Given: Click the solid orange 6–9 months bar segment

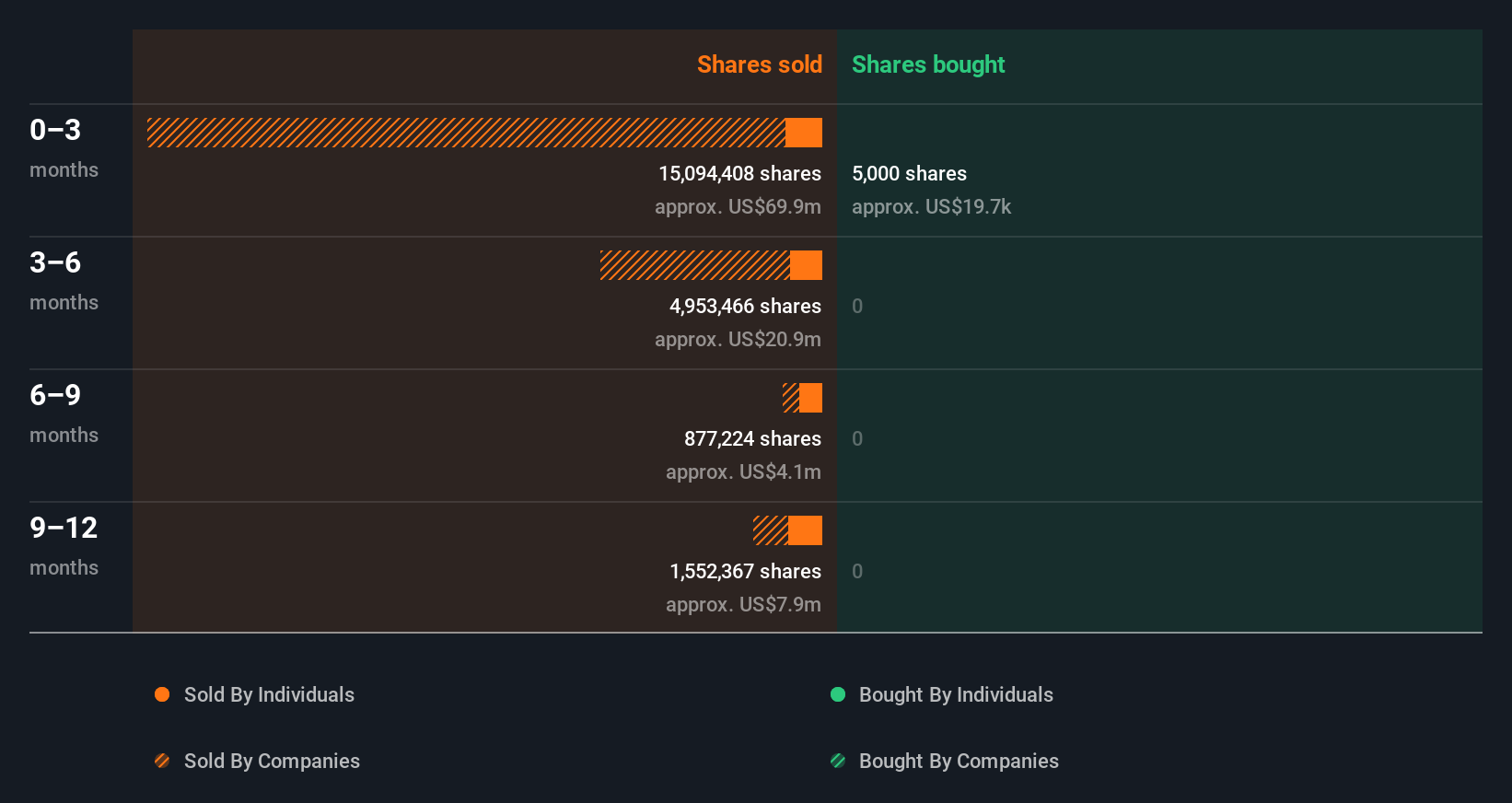Looking at the screenshot, I should 811,398.
